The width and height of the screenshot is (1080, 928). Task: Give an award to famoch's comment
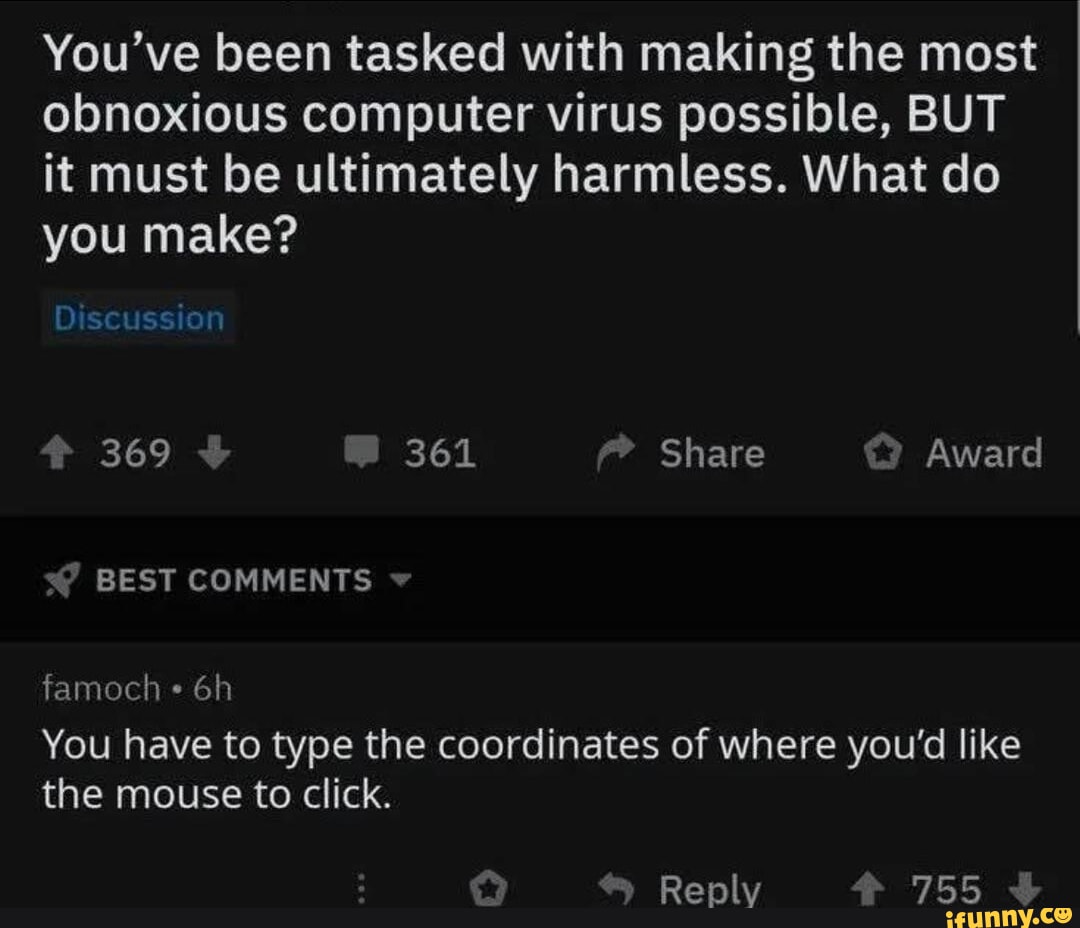pos(489,886)
